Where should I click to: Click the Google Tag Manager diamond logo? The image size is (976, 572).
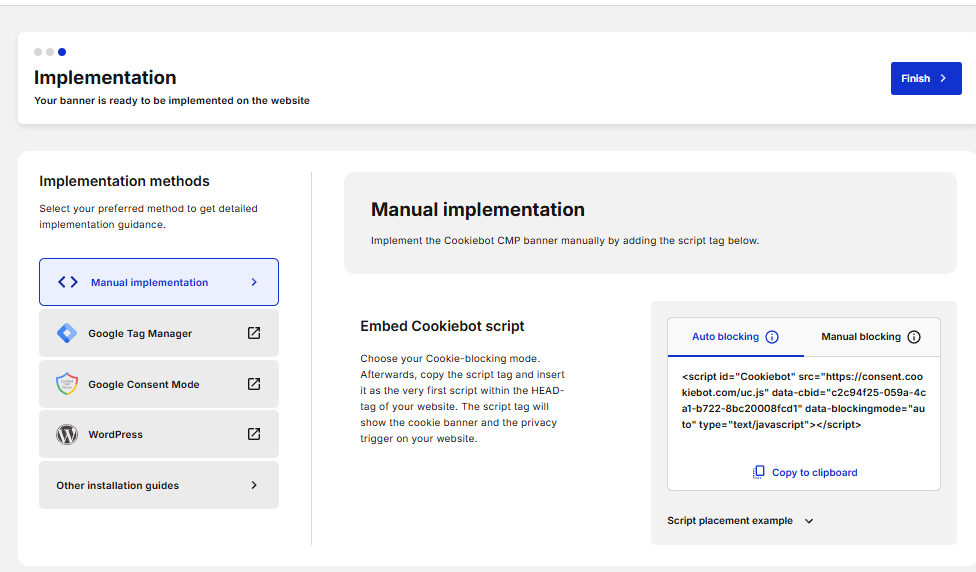coord(67,333)
